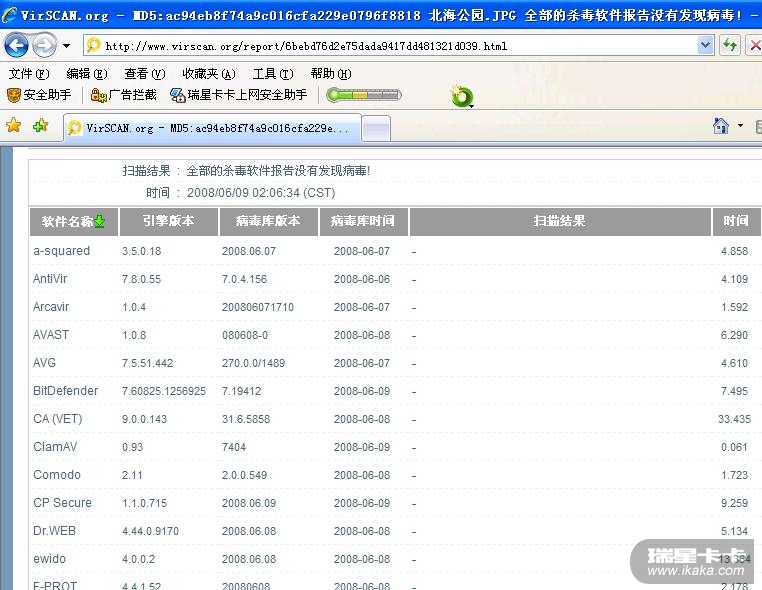
Task: Click scan time value 0.061
Action: tap(734, 447)
